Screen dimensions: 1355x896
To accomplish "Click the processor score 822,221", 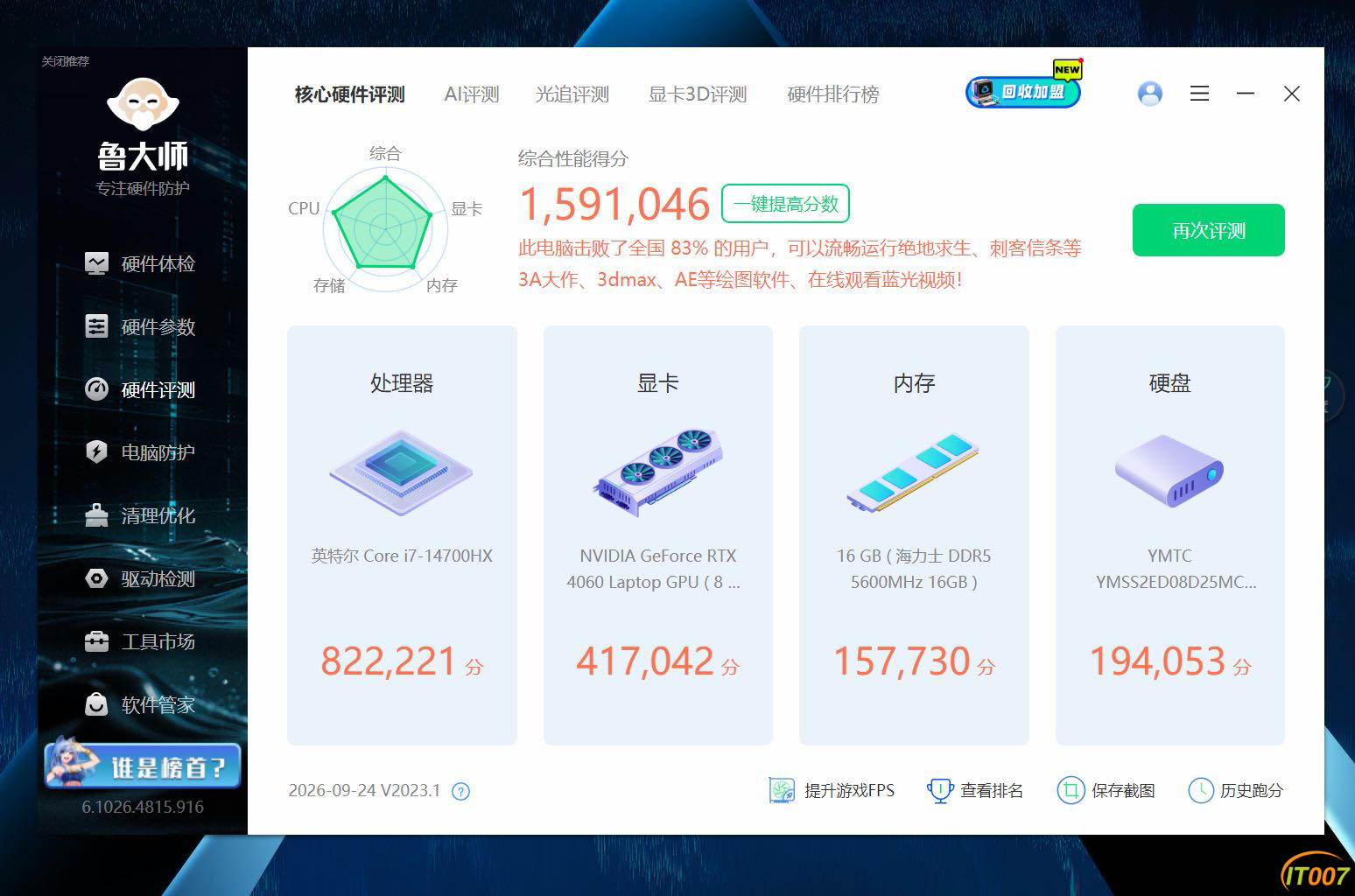I will pos(389,661).
